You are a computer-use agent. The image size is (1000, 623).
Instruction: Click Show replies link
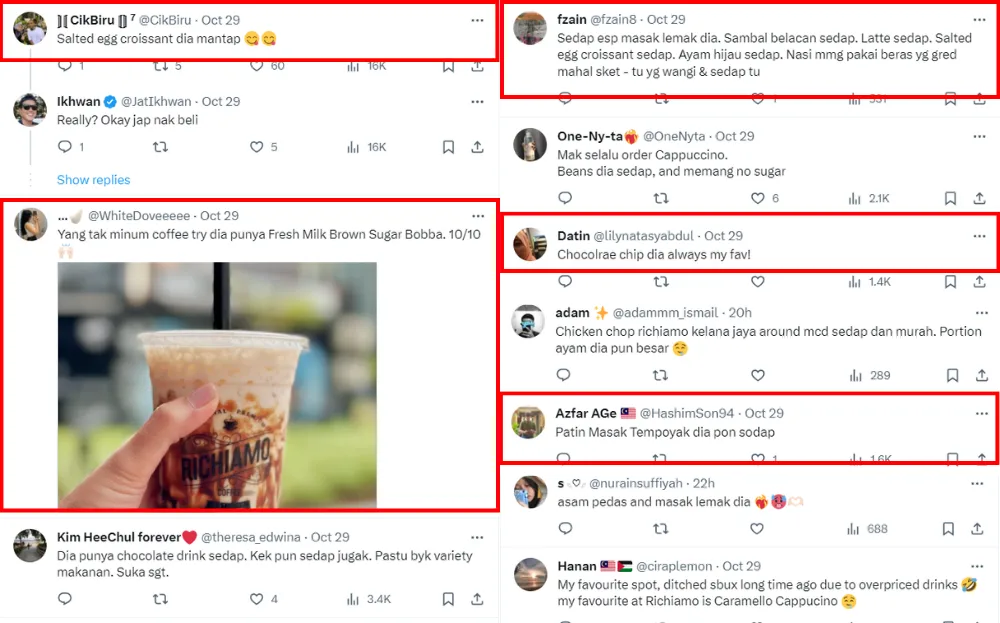point(93,180)
